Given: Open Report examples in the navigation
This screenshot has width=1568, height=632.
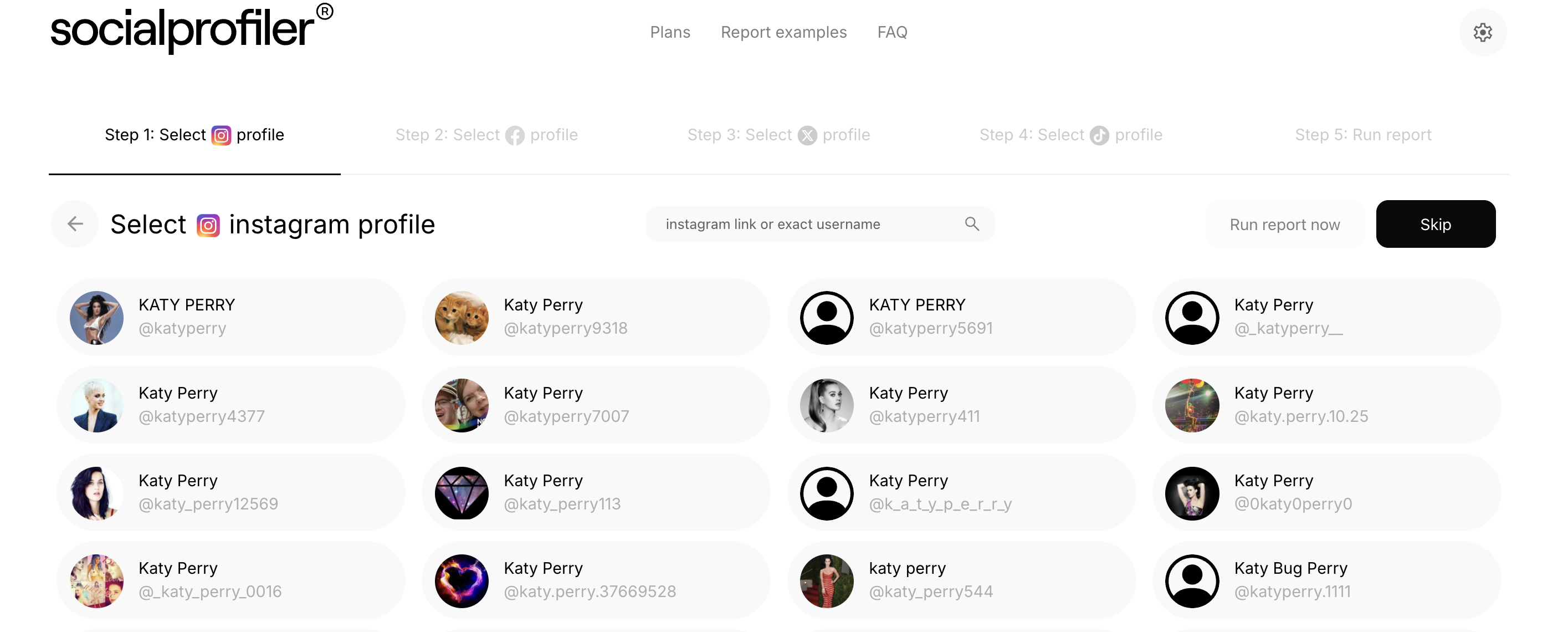Looking at the screenshot, I should click(x=783, y=32).
